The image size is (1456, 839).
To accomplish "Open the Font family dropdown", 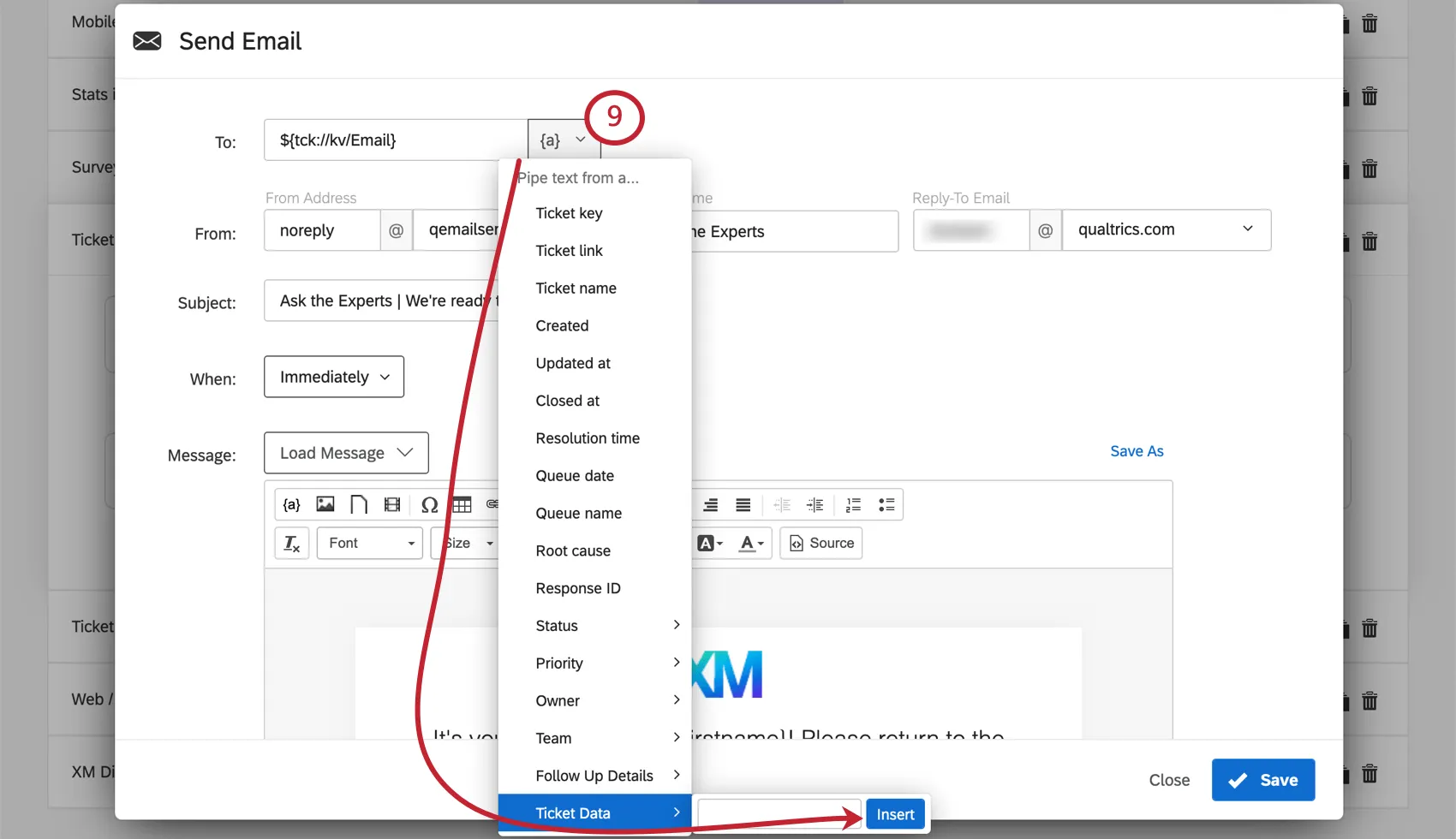I will coord(369,543).
